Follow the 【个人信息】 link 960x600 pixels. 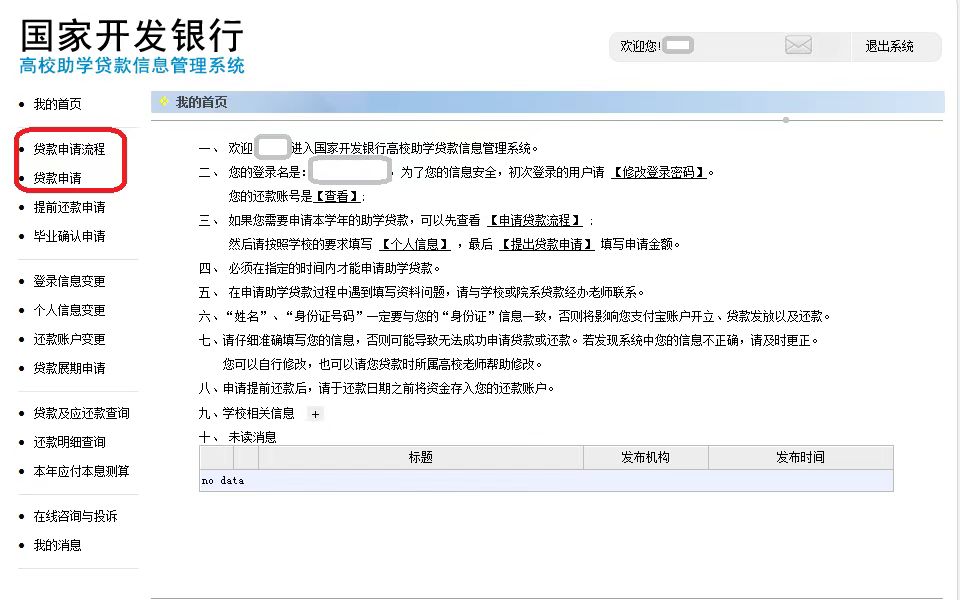pos(415,244)
